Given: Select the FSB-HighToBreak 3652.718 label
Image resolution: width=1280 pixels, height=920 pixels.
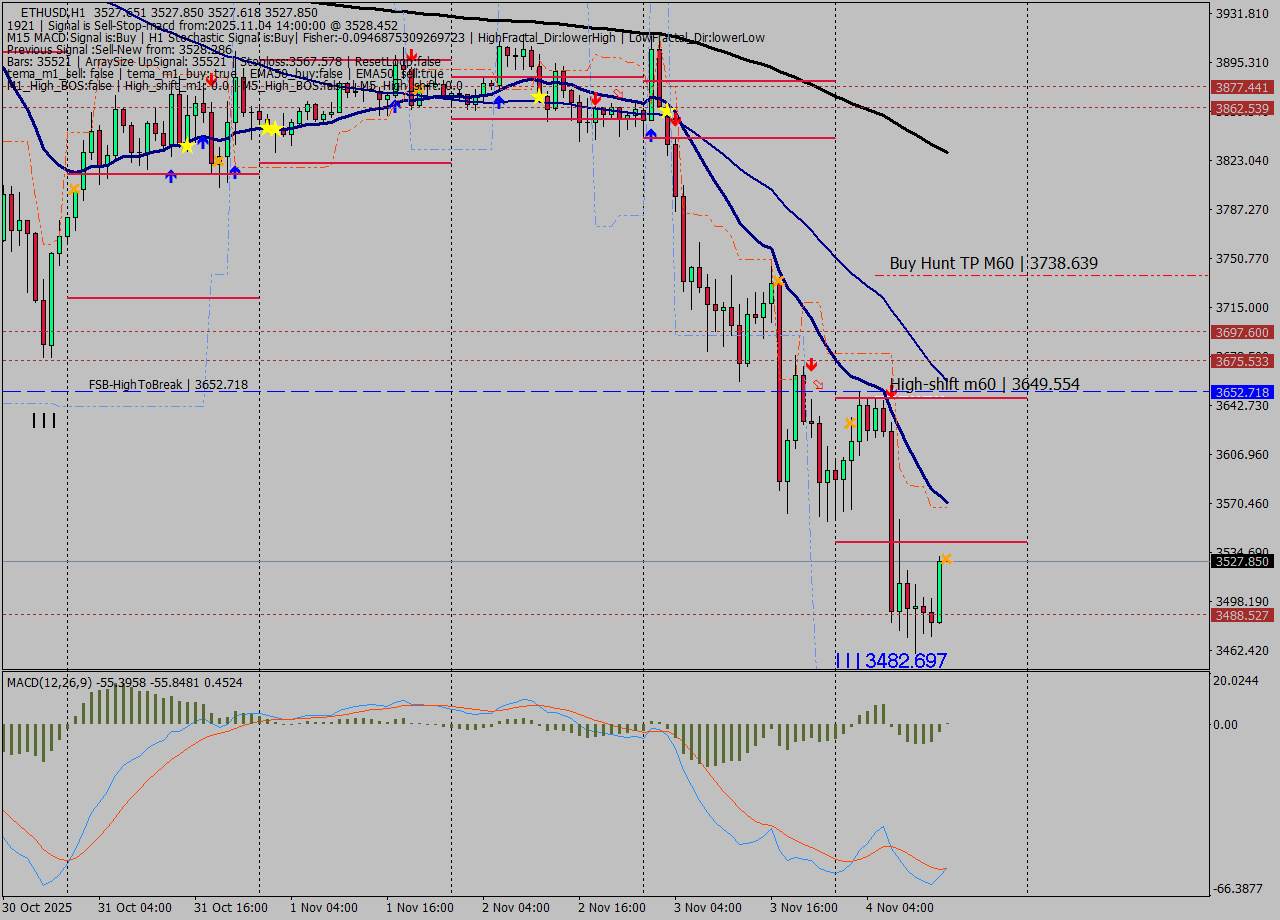Looking at the screenshot, I should pyautogui.click(x=167, y=385).
